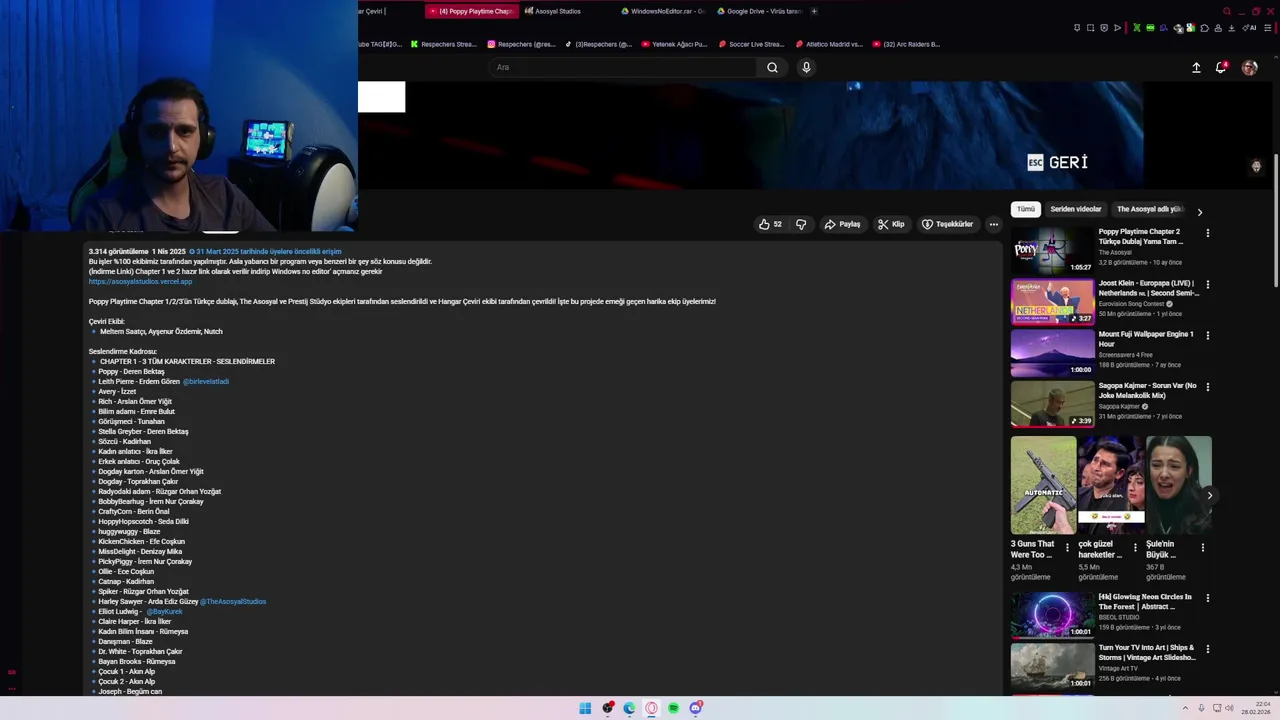Send thanks via Teşekkürler button
1280x720 pixels.
[947, 224]
